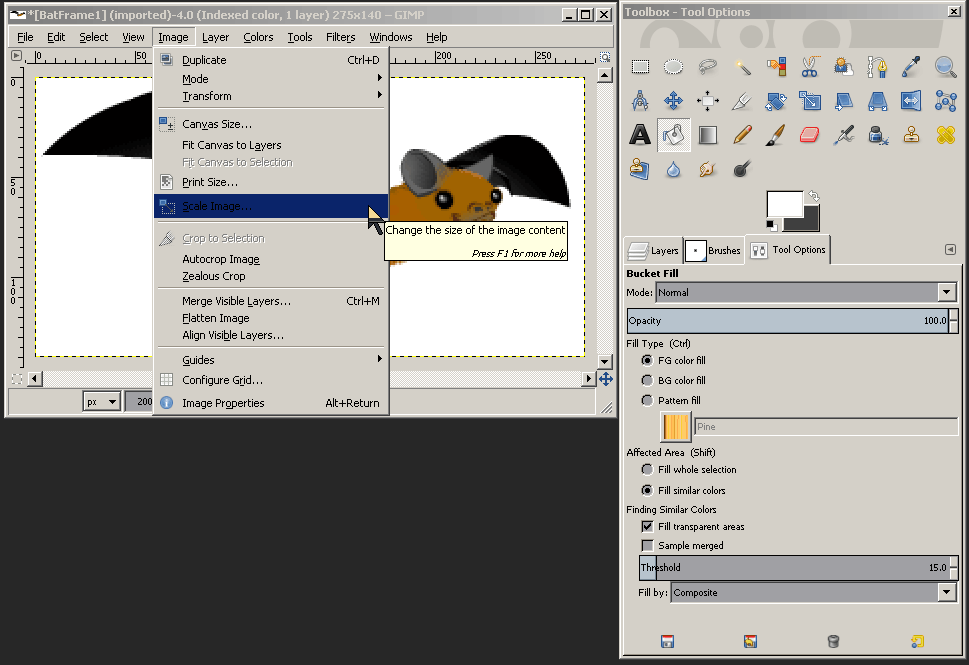The height and width of the screenshot is (665, 969).
Task: Expand the Guides submenu
Action: click(x=271, y=360)
